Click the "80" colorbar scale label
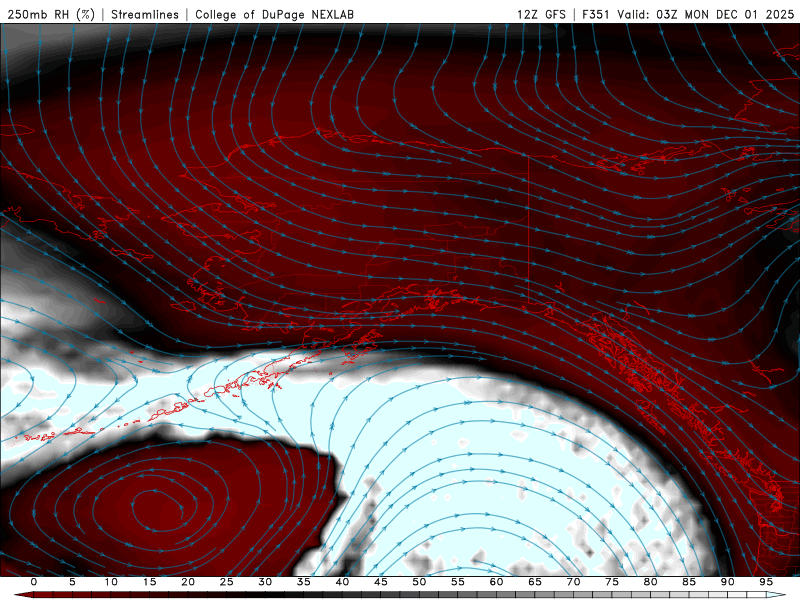Image resolution: width=800 pixels, height=600 pixels. coord(651,582)
